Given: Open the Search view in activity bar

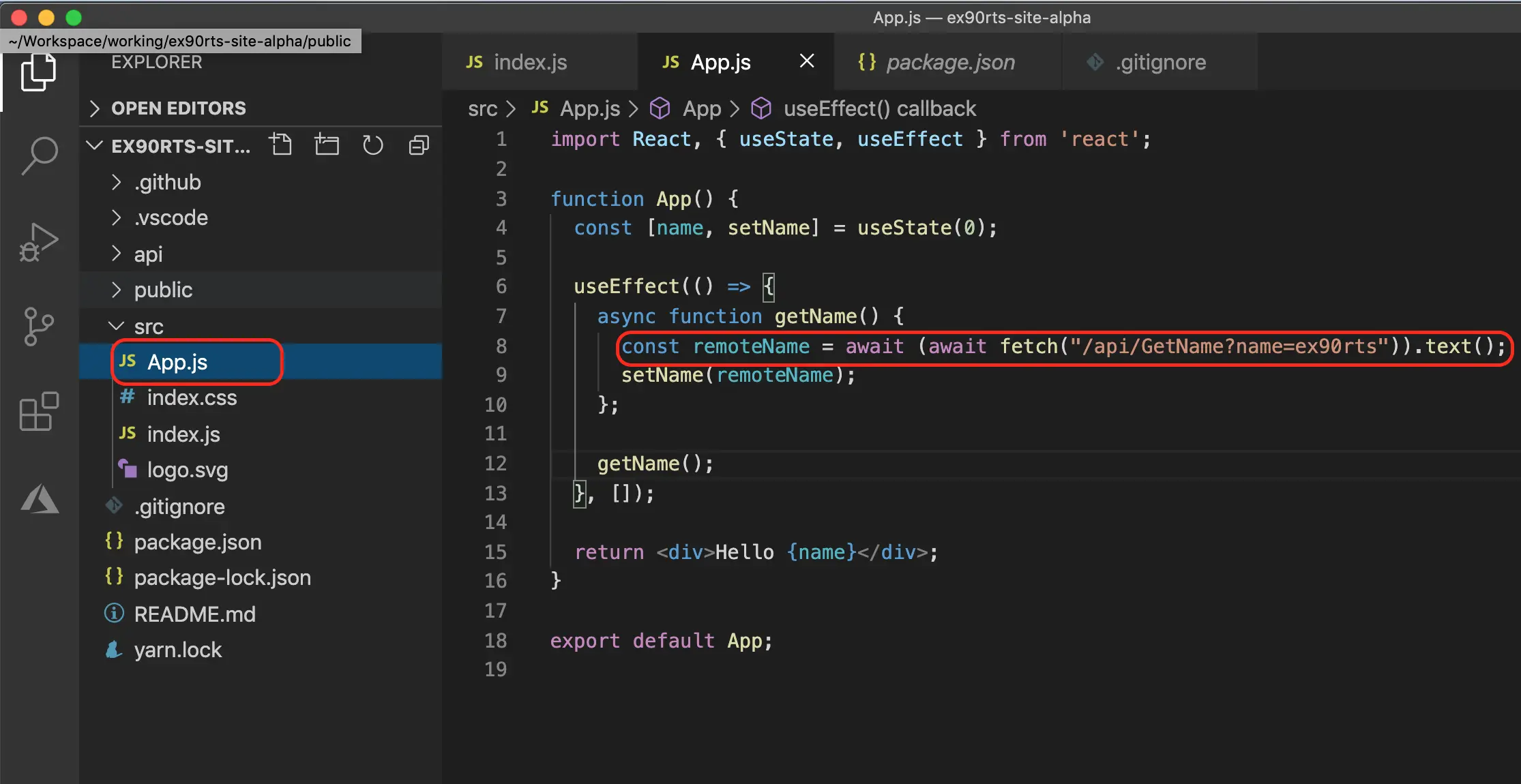Looking at the screenshot, I should pos(40,155).
